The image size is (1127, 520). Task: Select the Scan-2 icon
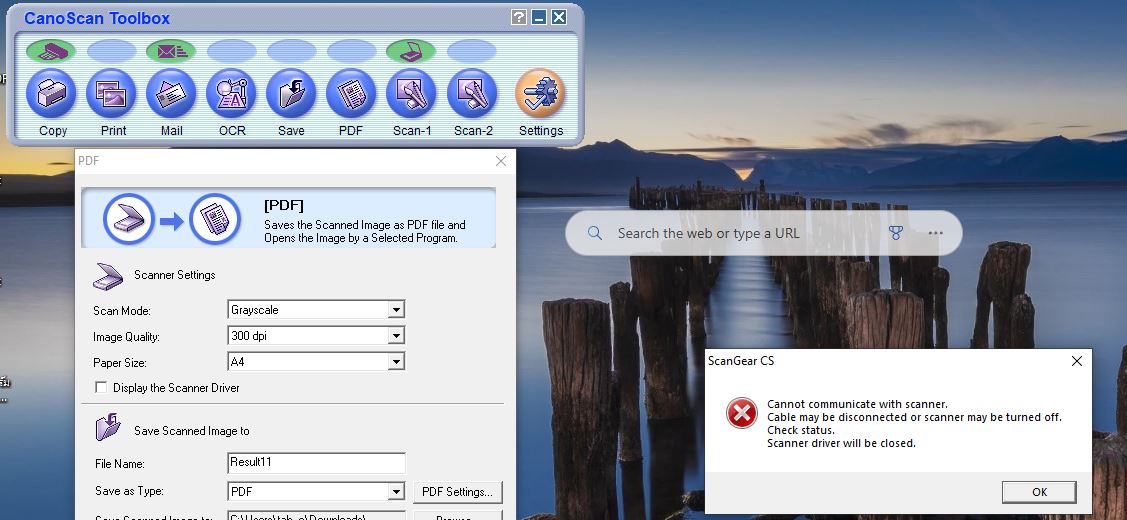pyautogui.click(x=472, y=93)
